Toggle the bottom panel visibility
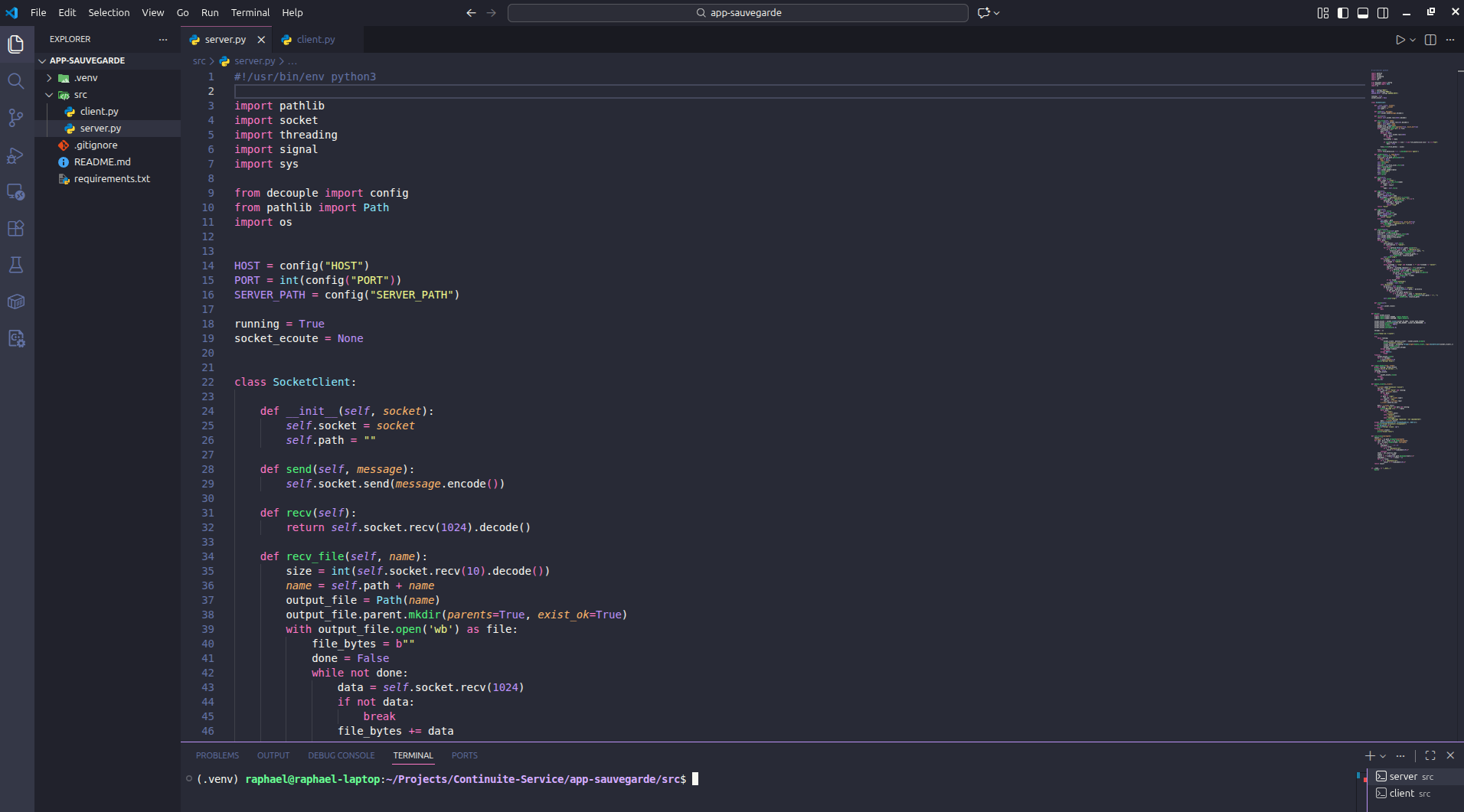This screenshot has height=812, width=1464. (x=1363, y=13)
